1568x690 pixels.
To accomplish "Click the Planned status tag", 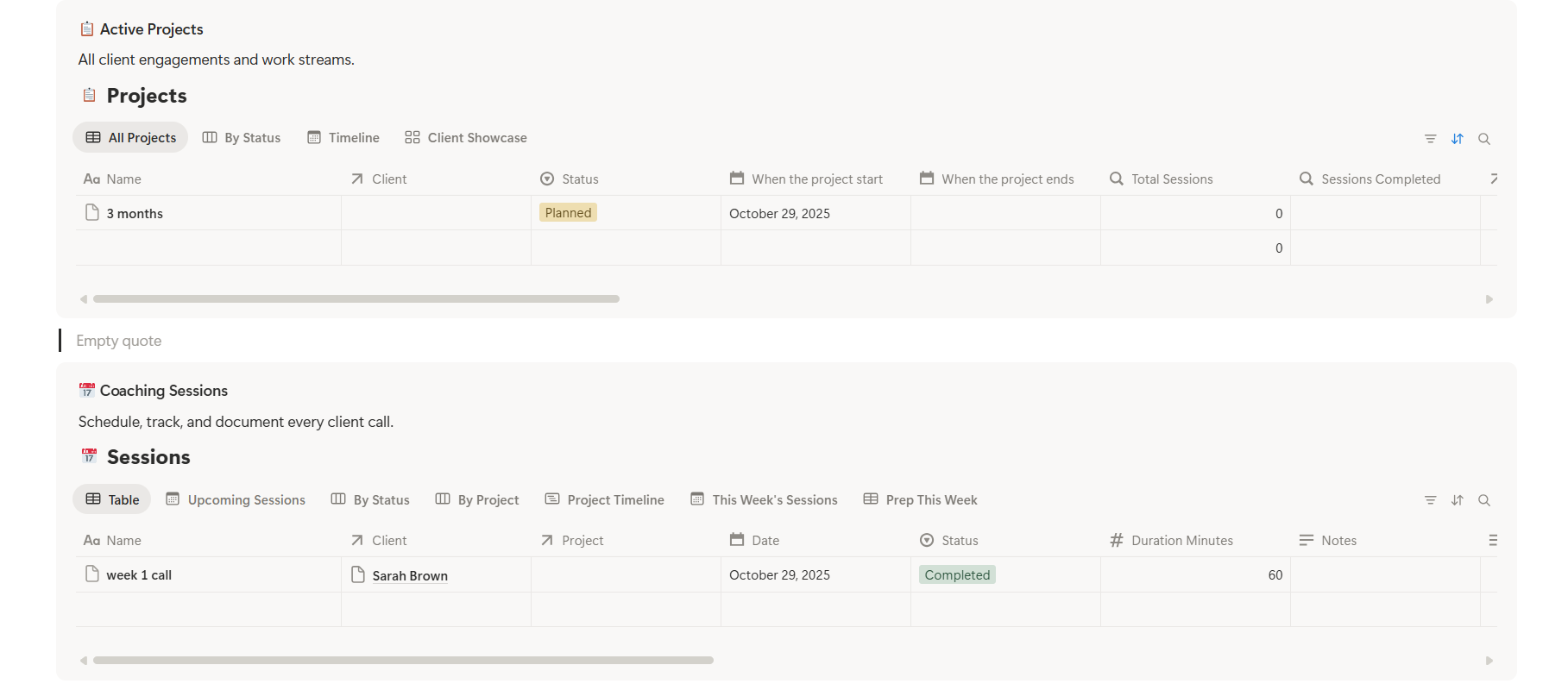I will pyautogui.click(x=568, y=213).
